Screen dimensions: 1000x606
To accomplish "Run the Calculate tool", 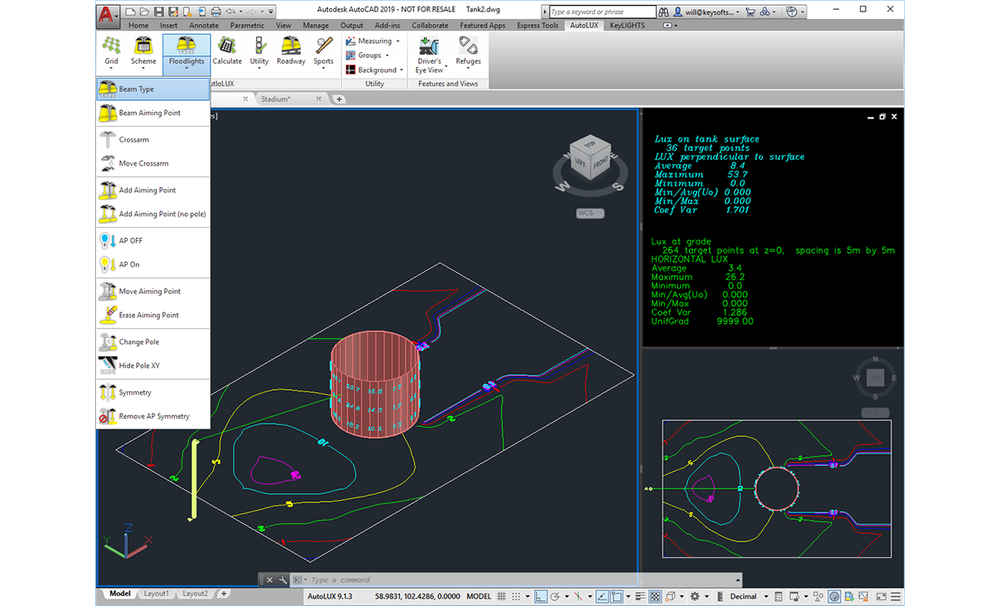I will click(x=226, y=52).
